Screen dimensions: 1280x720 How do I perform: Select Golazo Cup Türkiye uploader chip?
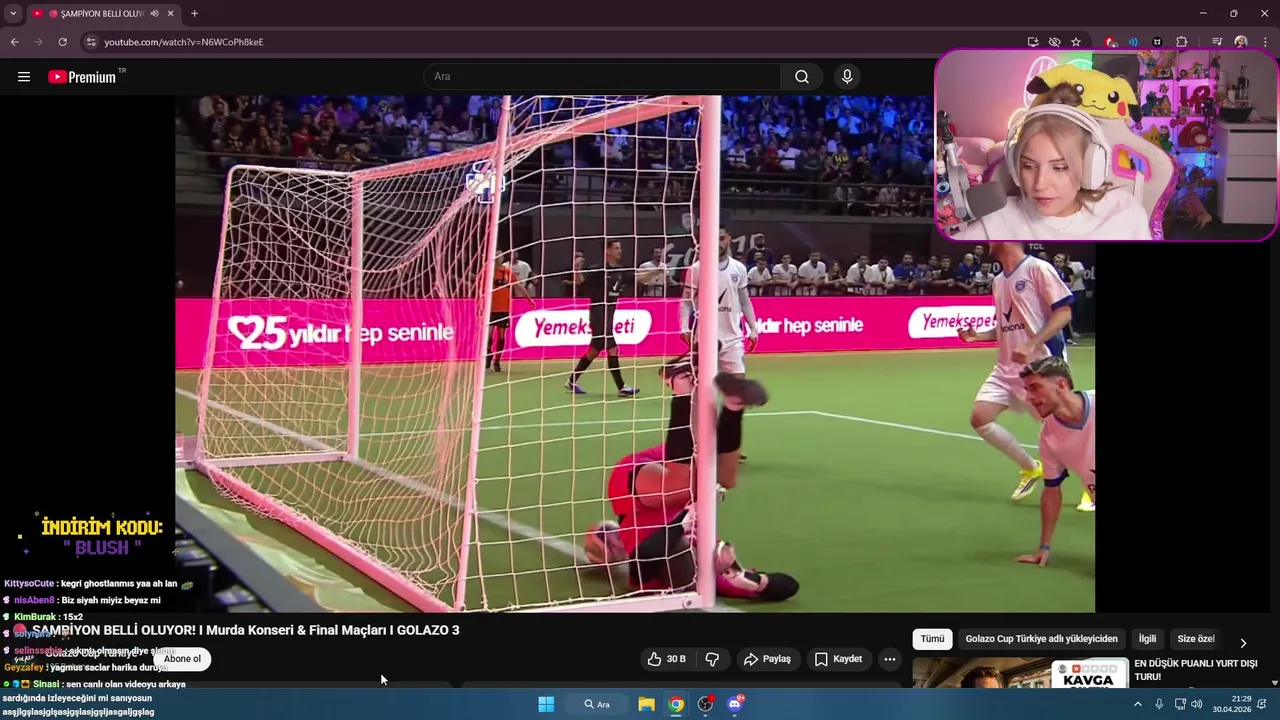tap(1041, 639)
